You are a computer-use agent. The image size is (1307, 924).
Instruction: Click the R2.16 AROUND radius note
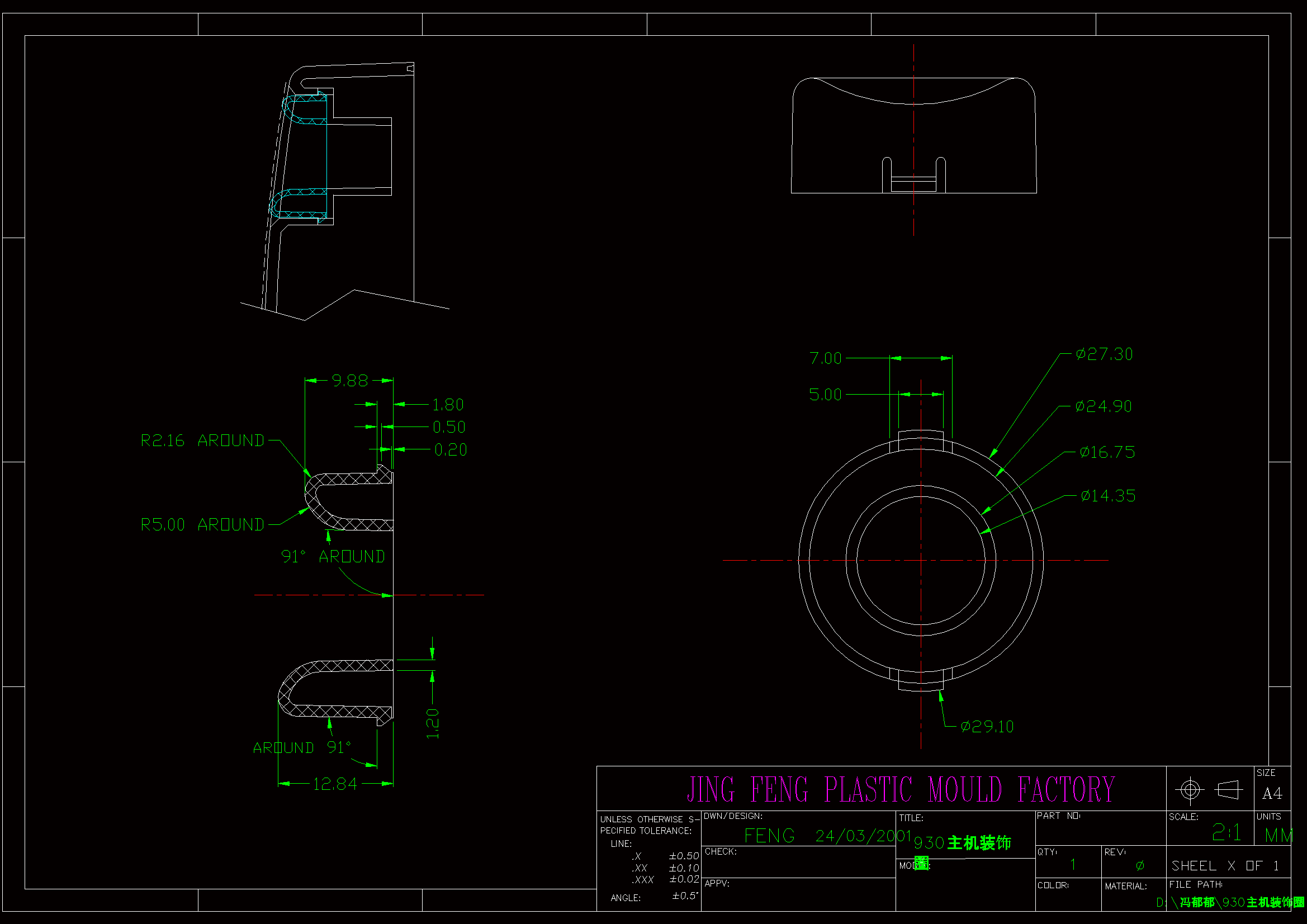202,440
